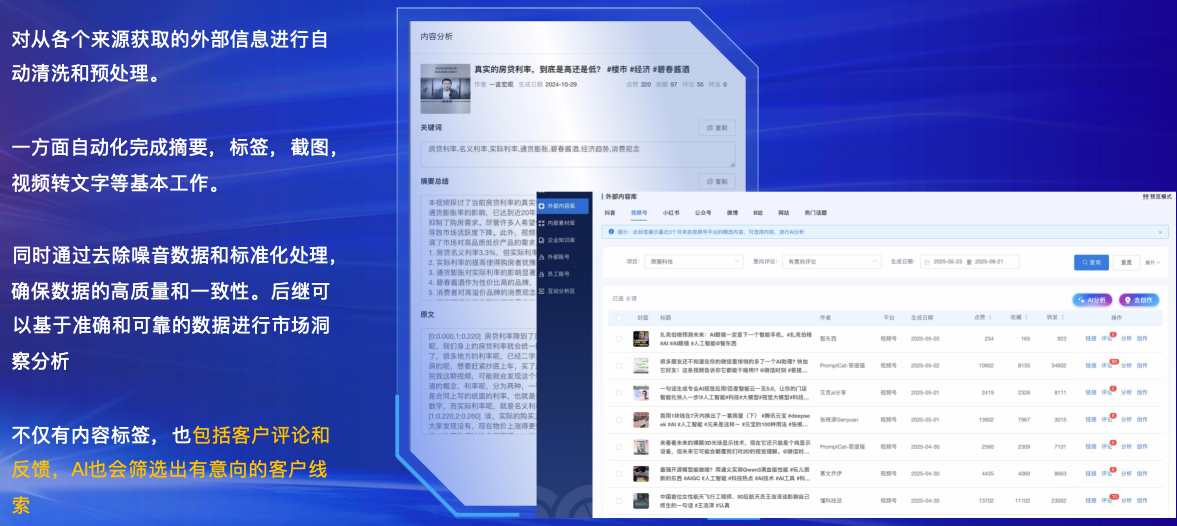This screenshot has width=1177, height=526.
Task: Open 互动分析区 in the sidebar
Action: (563, 290)
